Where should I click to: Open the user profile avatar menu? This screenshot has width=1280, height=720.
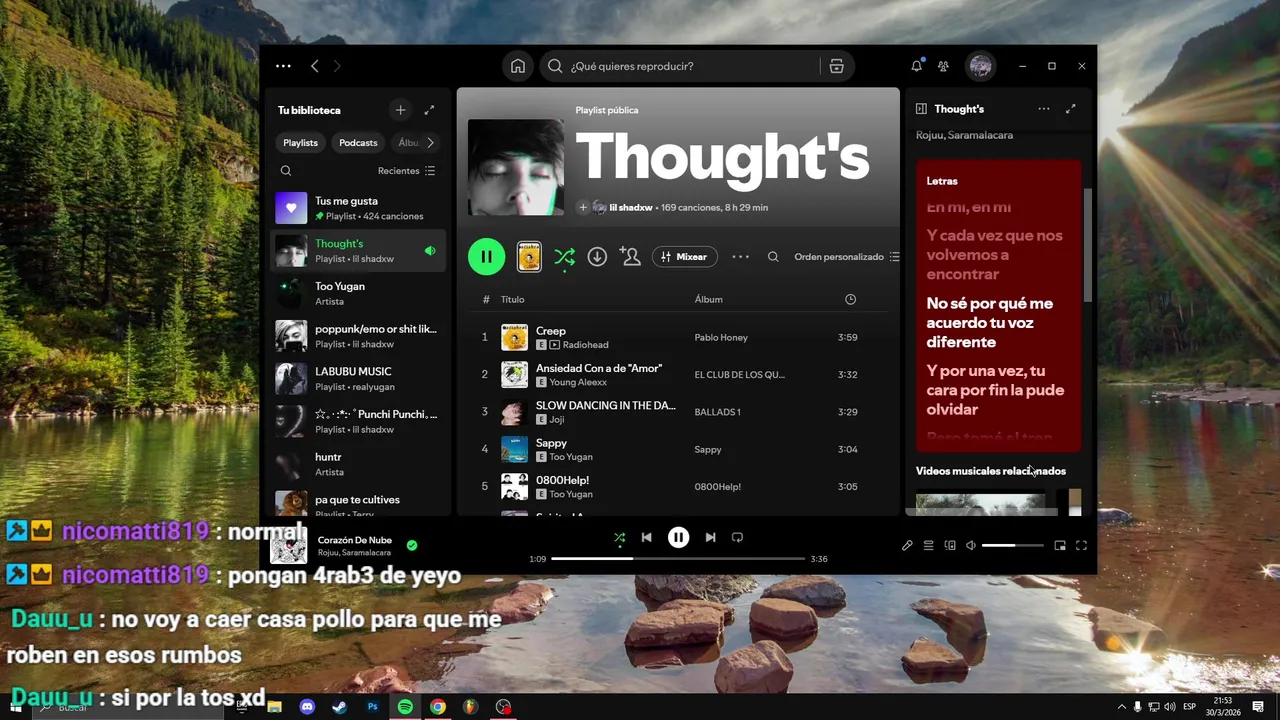click(980, 66)
